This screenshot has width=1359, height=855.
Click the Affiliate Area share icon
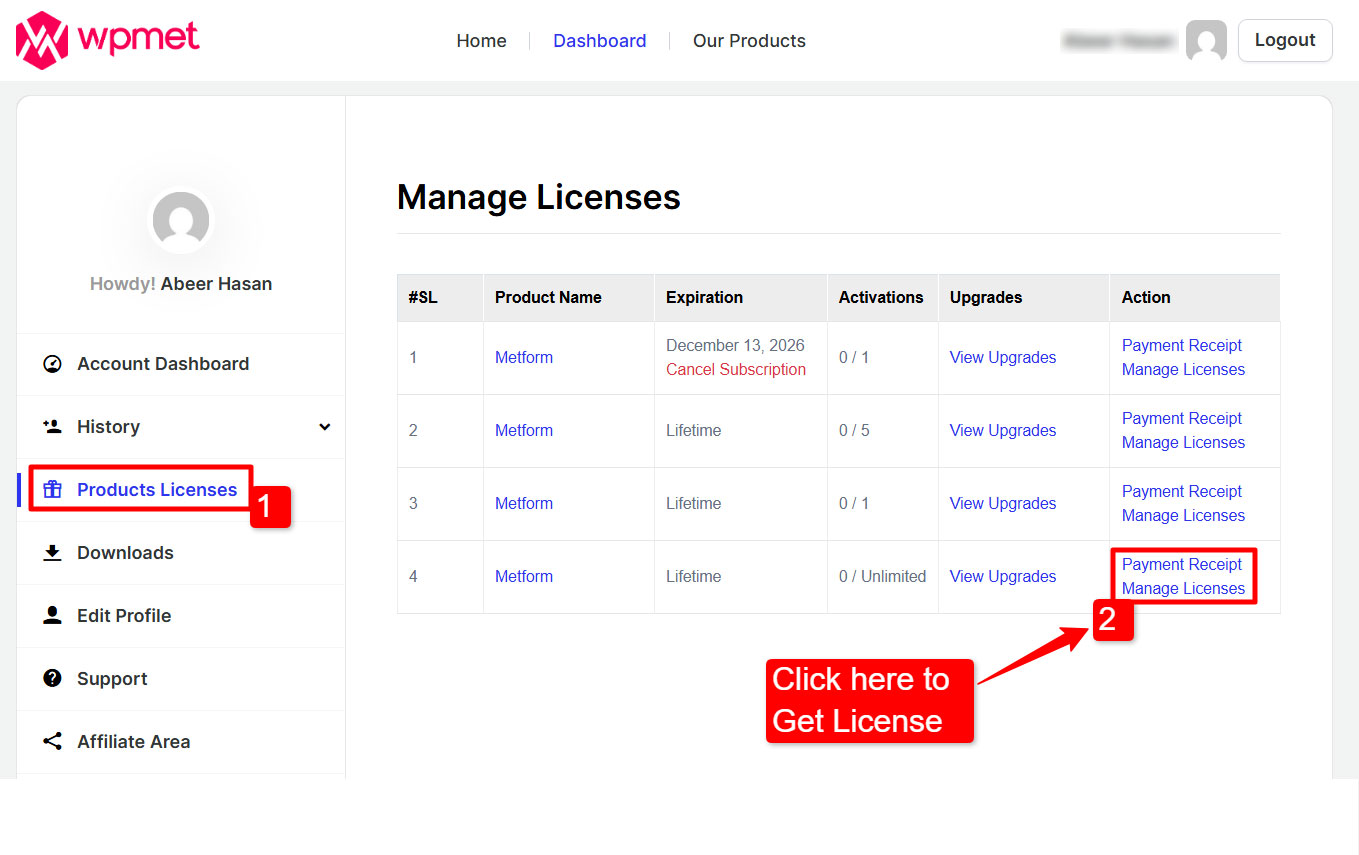pos(52,741)
